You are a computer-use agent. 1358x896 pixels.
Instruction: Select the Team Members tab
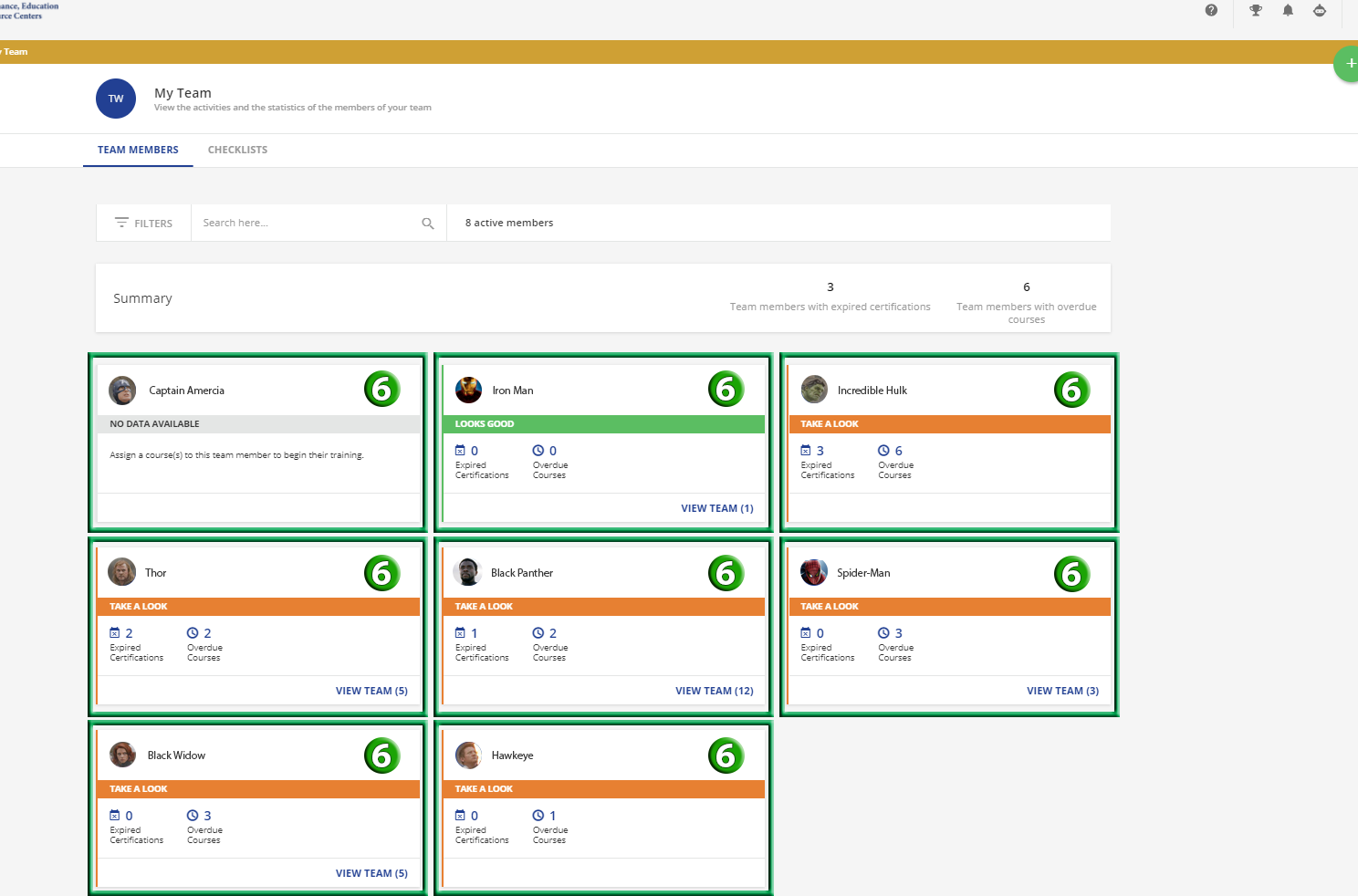pos(138,150)
